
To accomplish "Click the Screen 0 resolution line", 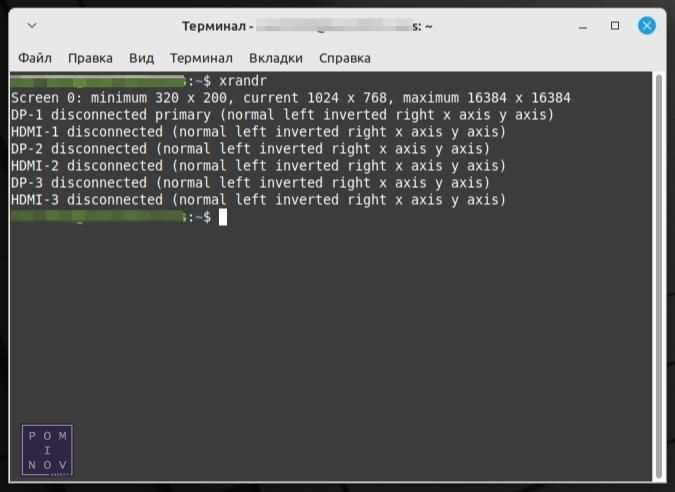I will [x=291, y=98].
